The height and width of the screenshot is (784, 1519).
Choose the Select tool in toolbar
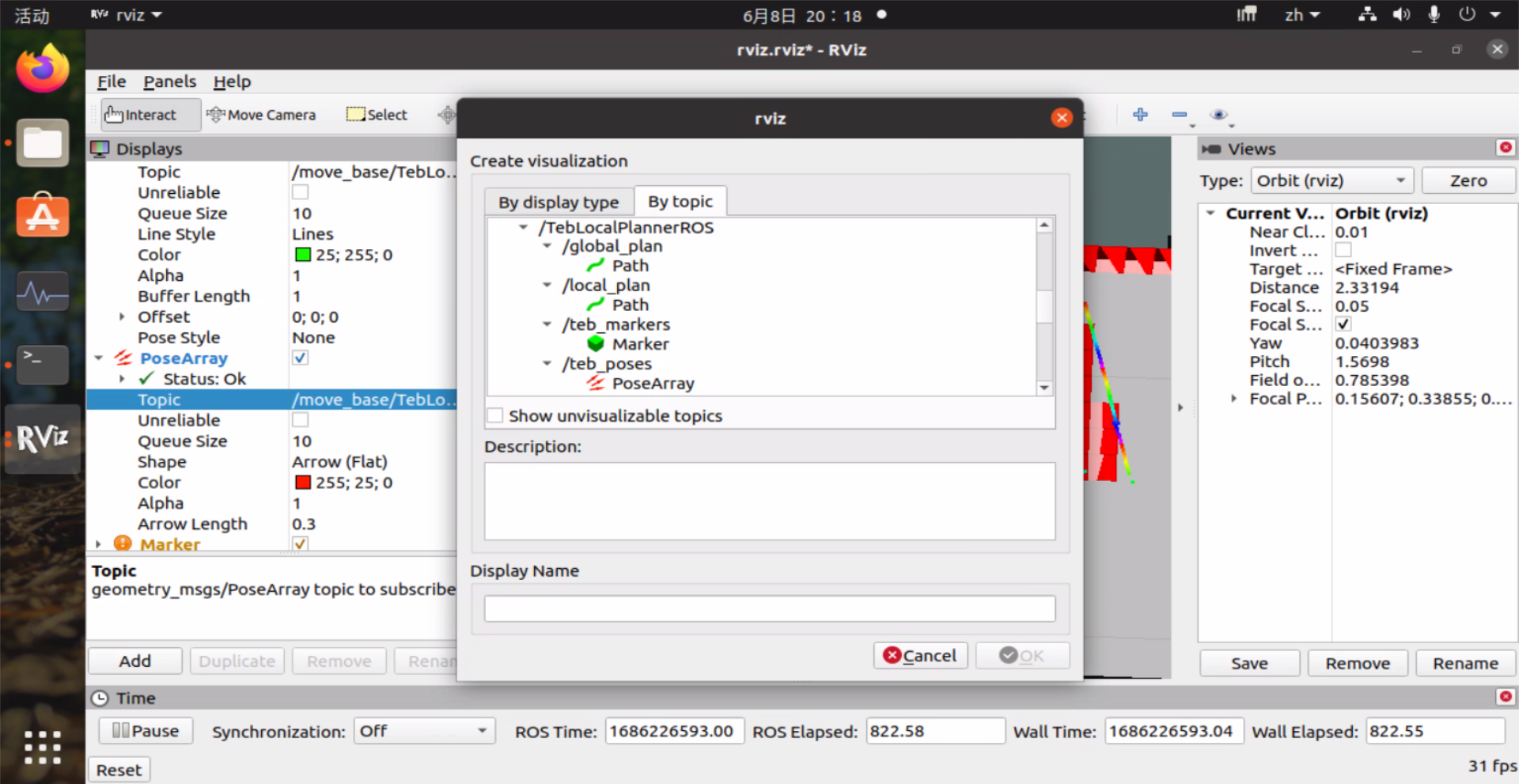click(x=377, y=115)
